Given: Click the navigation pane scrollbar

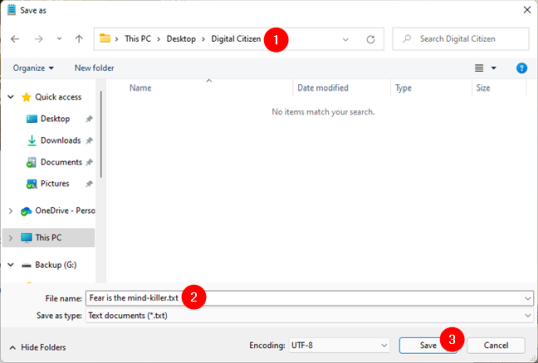Looking at the screenshot, I should coord(101,134).
